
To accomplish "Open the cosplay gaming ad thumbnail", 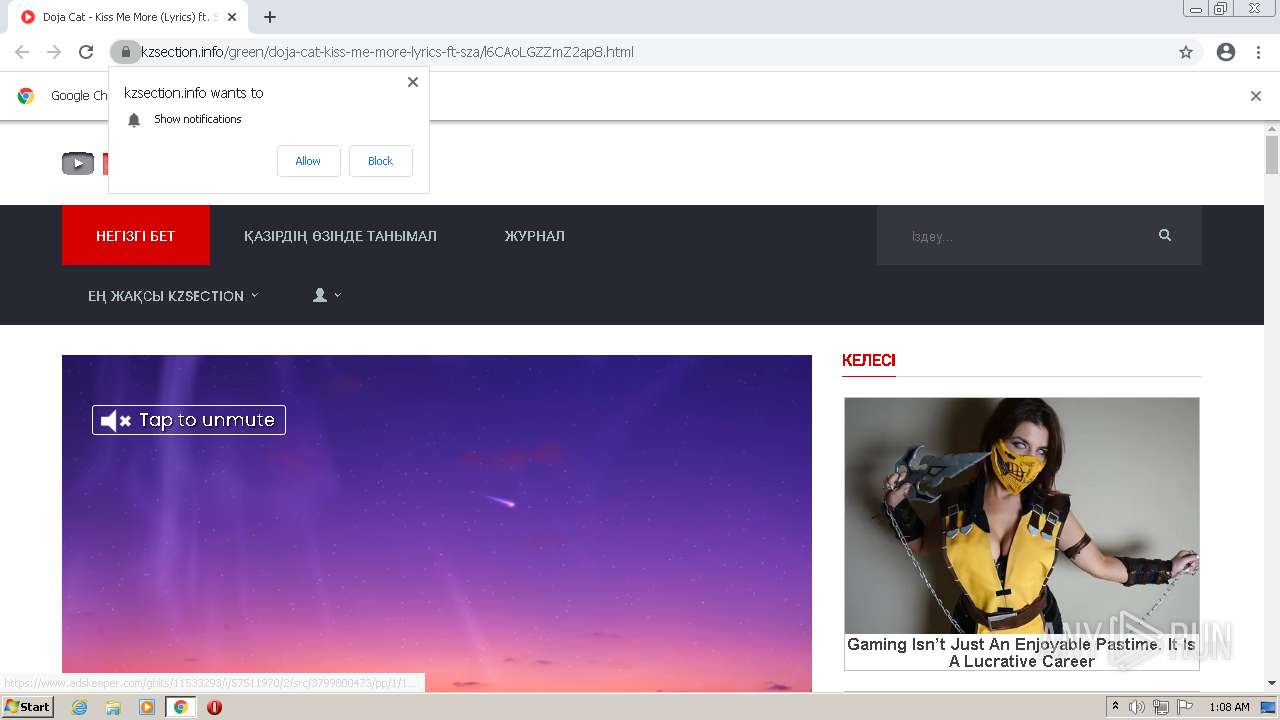I will pos(1022,516).
